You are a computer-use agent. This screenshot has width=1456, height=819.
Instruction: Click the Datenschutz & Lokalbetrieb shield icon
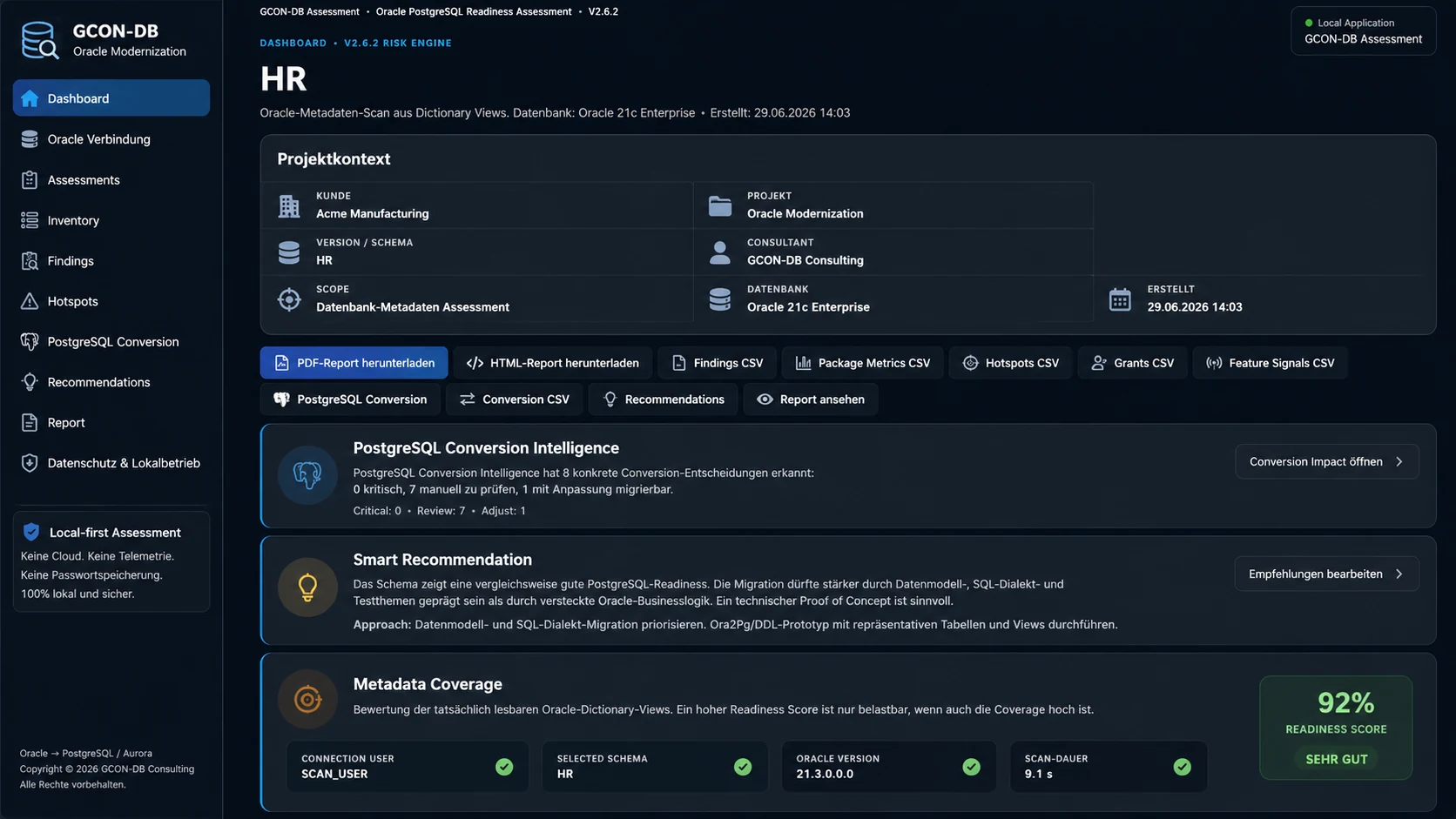[30, 463]
